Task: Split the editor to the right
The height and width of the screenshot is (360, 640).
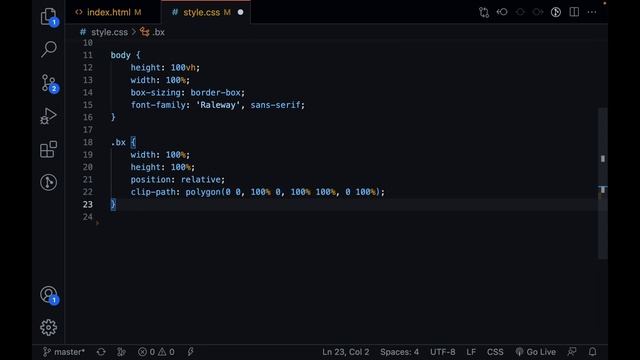Action: point(574,12)
